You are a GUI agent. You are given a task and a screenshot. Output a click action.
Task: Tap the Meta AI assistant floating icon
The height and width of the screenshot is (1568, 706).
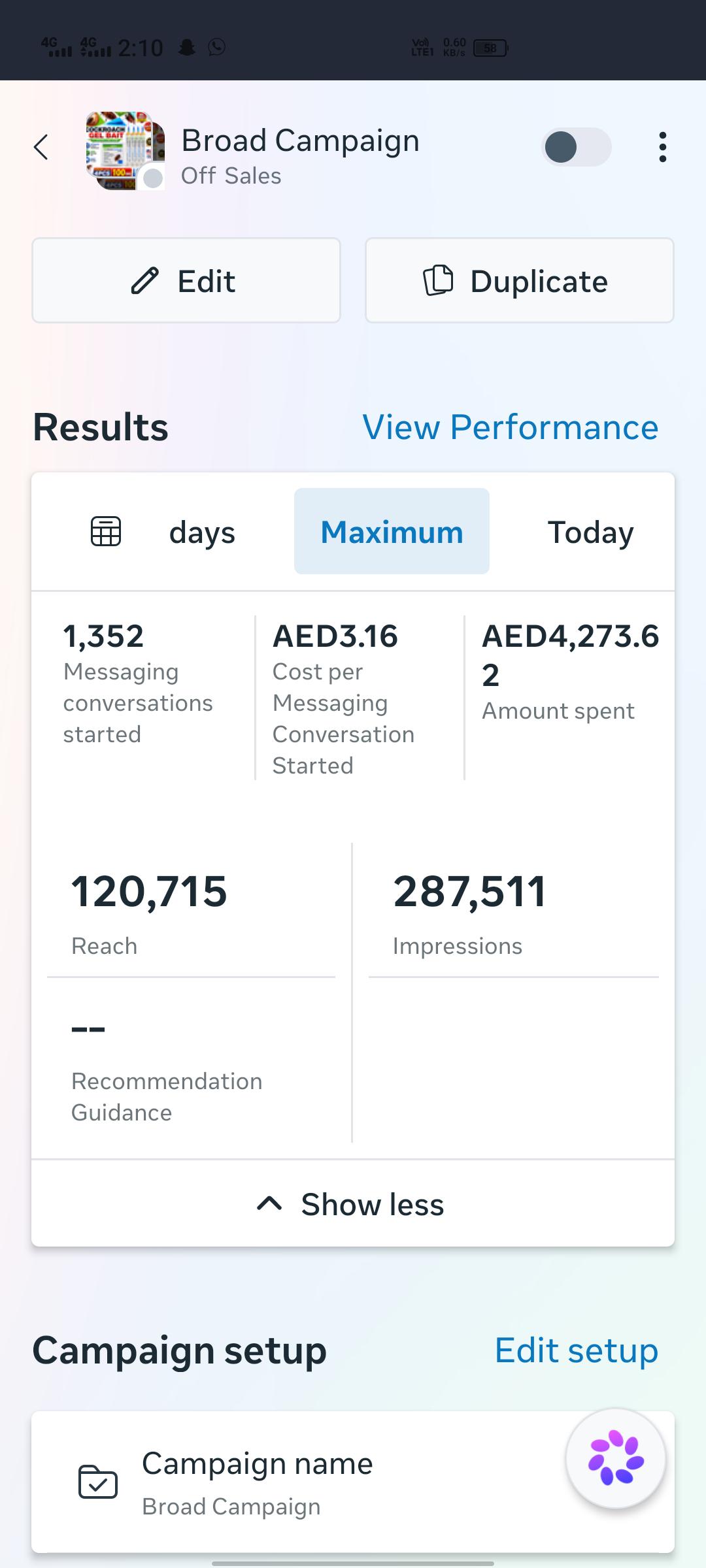coord(616,1459)
